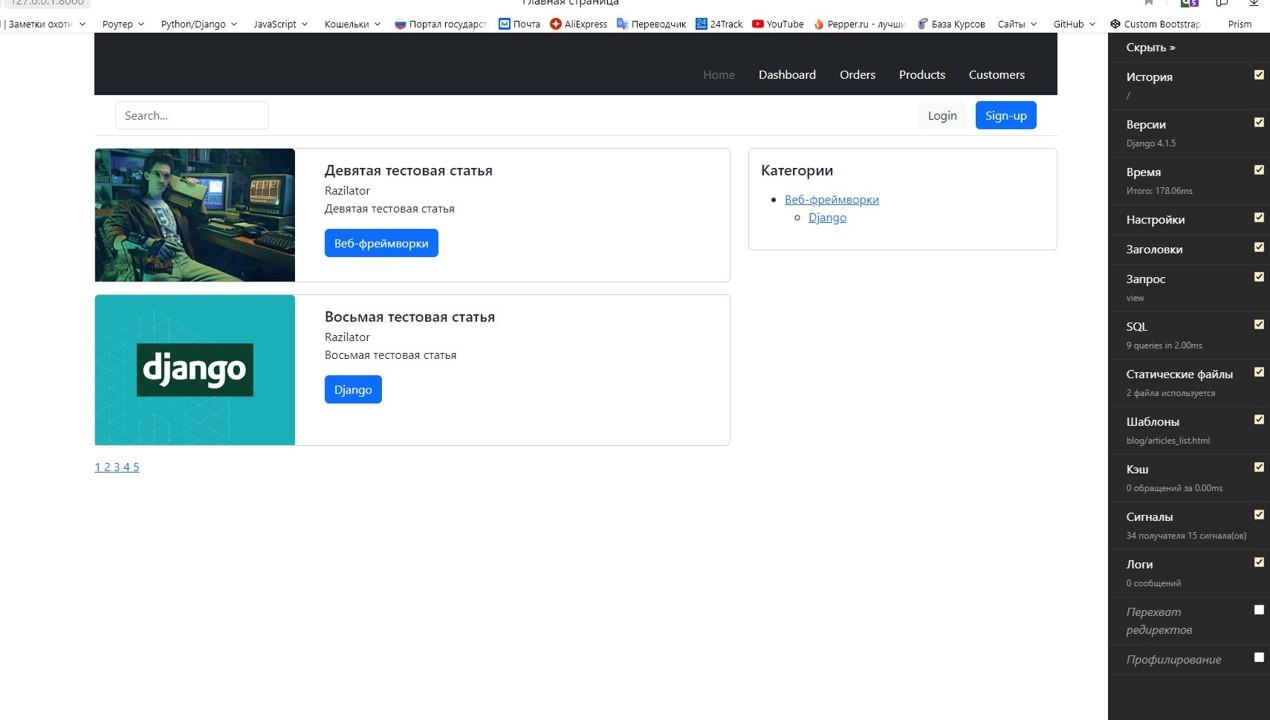Enable the Профилирование checkbox
Viewport: 1270px width, 720px height.
tap(1259, 657)
